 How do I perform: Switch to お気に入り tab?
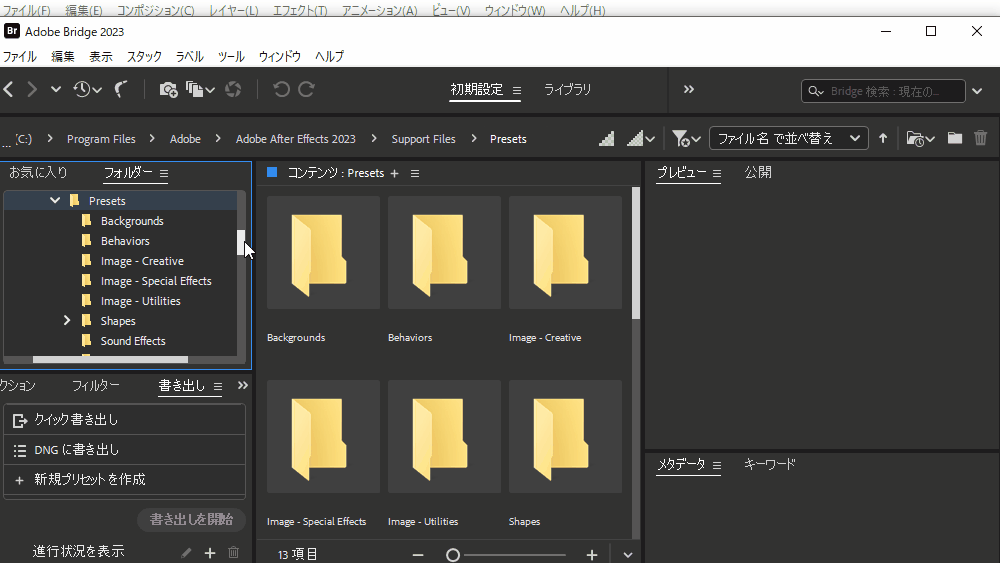coord(38,172)
